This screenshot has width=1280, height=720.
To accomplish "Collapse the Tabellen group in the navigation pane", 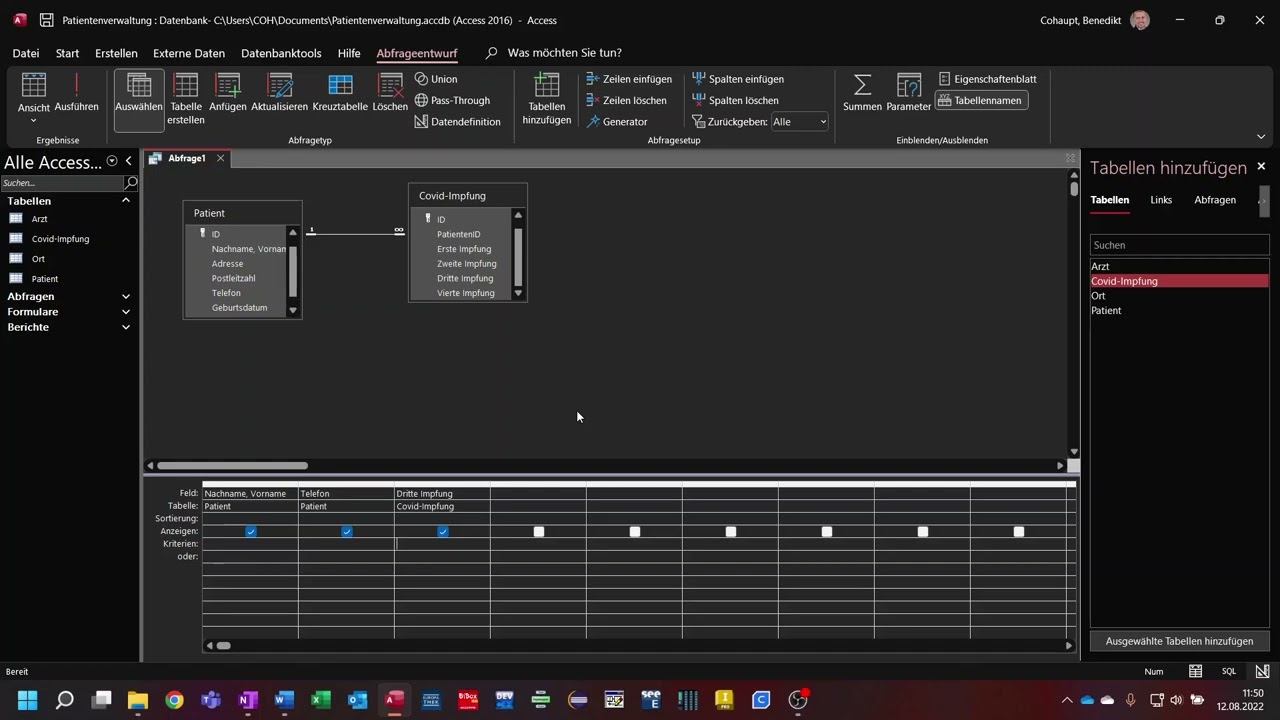I will click(126, 201).
